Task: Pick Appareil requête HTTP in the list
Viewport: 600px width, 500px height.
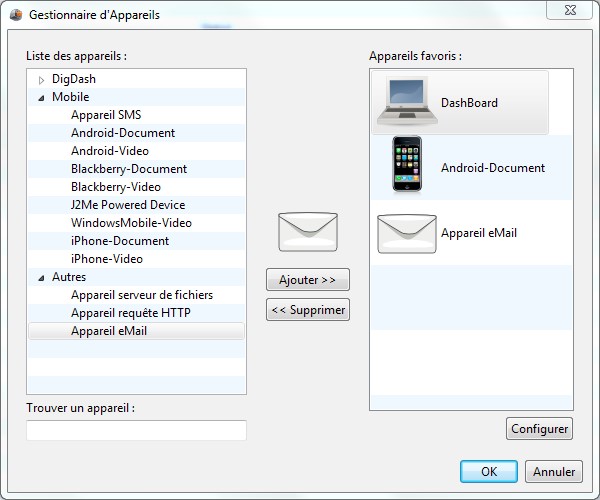Action: point(130,313)
